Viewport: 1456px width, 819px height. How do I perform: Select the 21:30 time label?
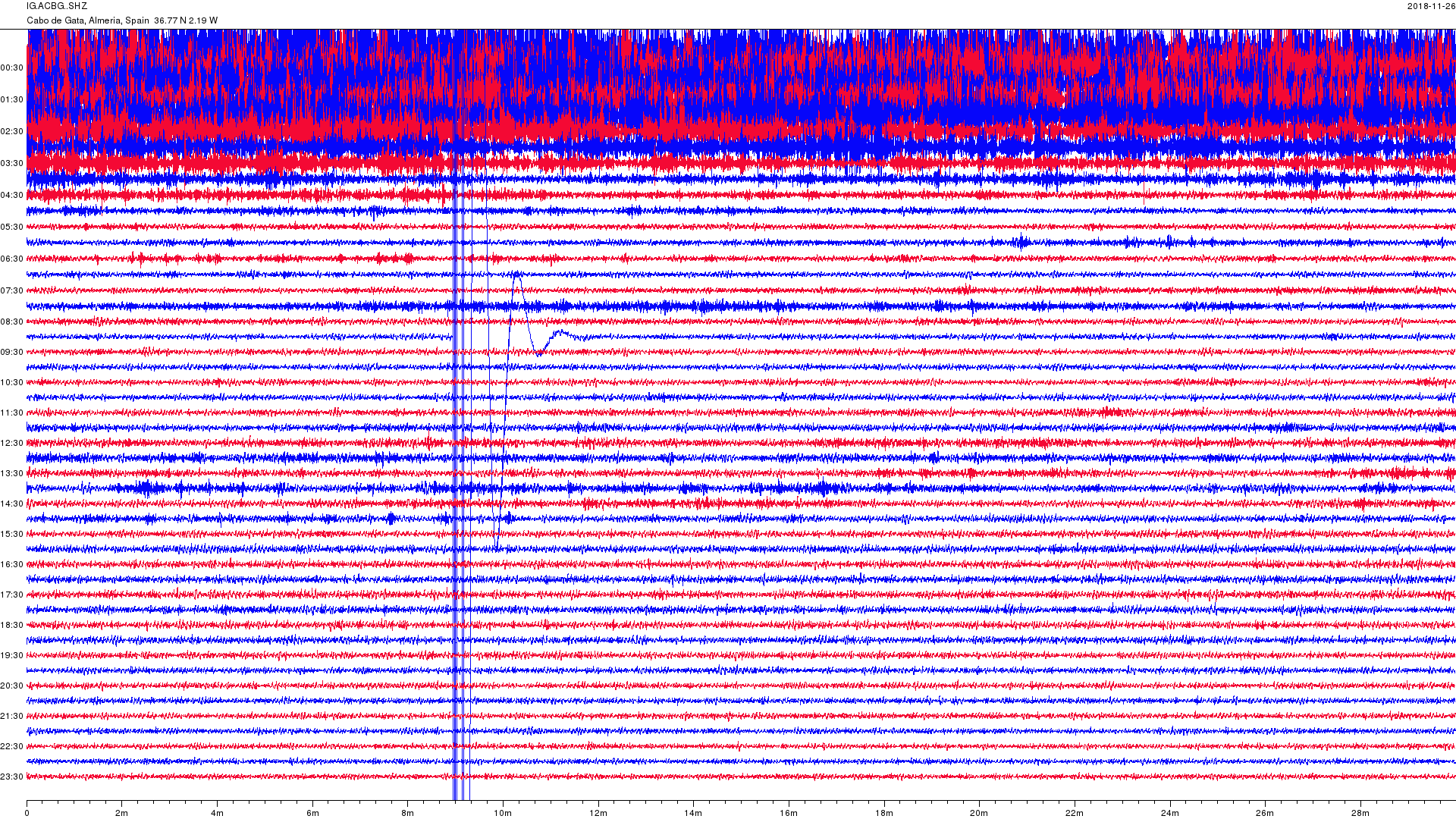pyautogui.click(x=11, y=717)
